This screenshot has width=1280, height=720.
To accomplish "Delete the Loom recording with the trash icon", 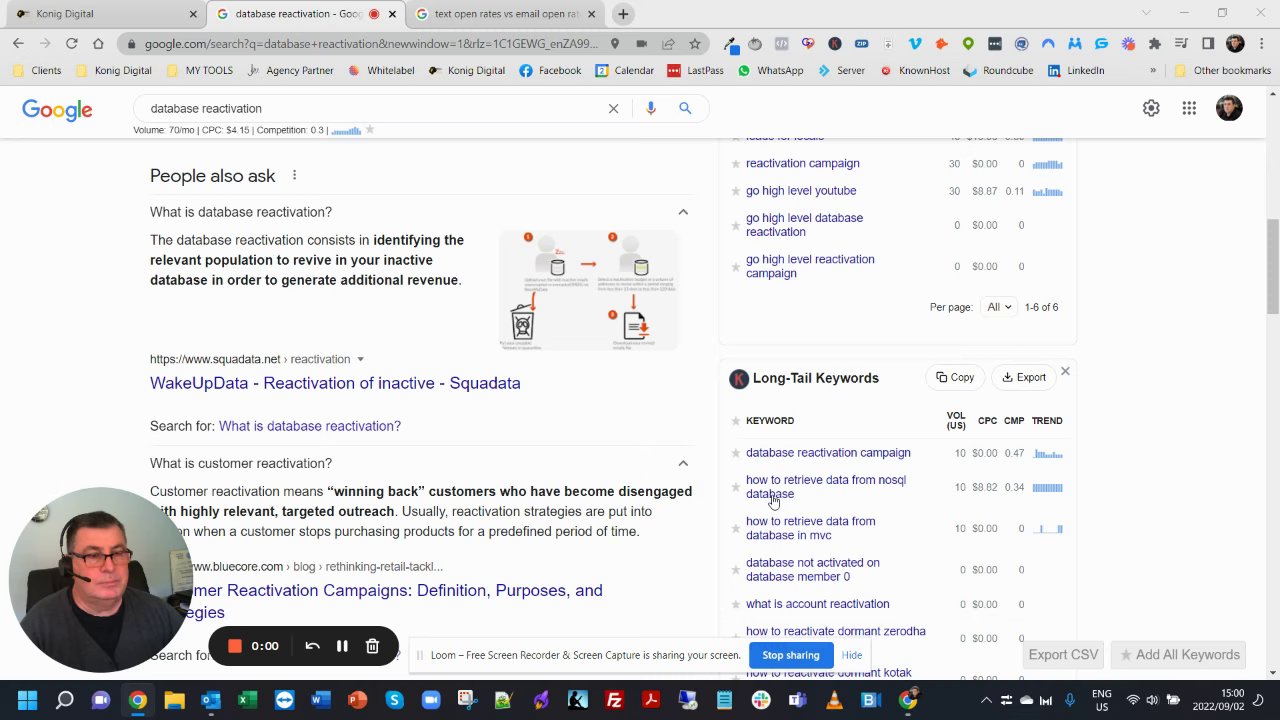I will coord(372,646).
